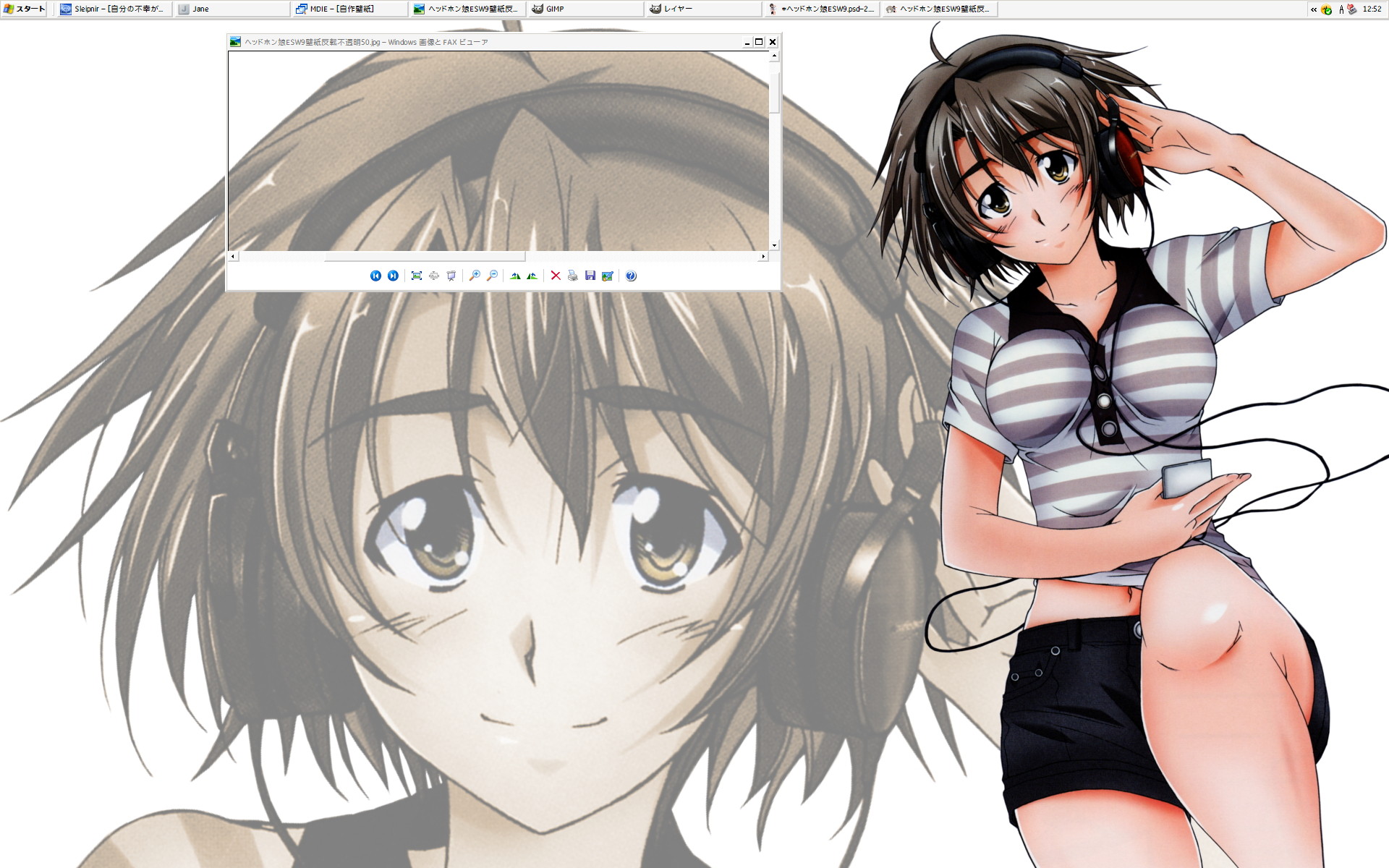Click the Zoom In magnifier

475,276
